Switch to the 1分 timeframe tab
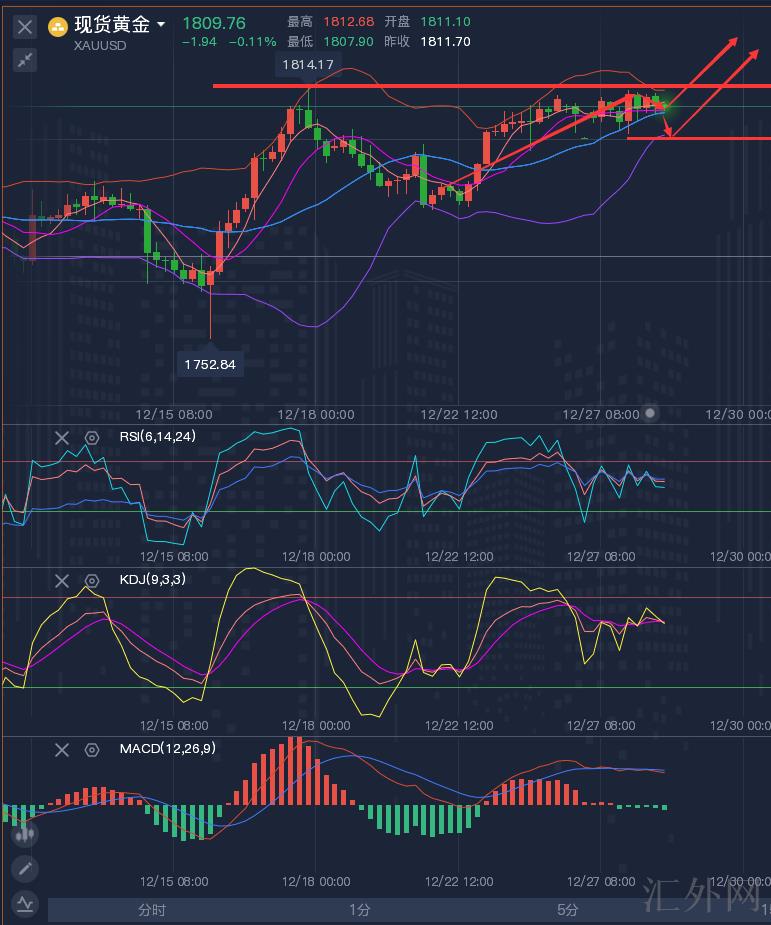771x925 pixels. 360,910
